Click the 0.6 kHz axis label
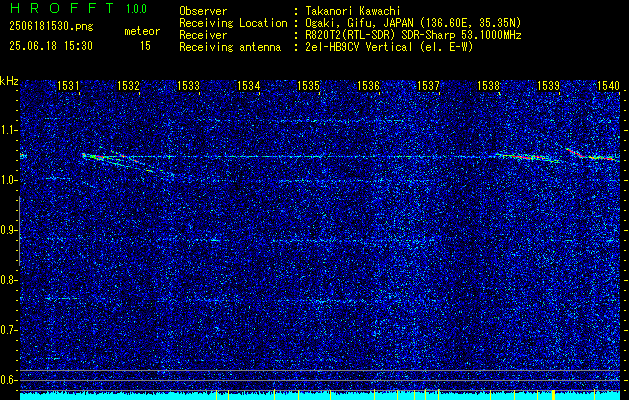Screen dimensions: 629x400 tap(8, 380)
